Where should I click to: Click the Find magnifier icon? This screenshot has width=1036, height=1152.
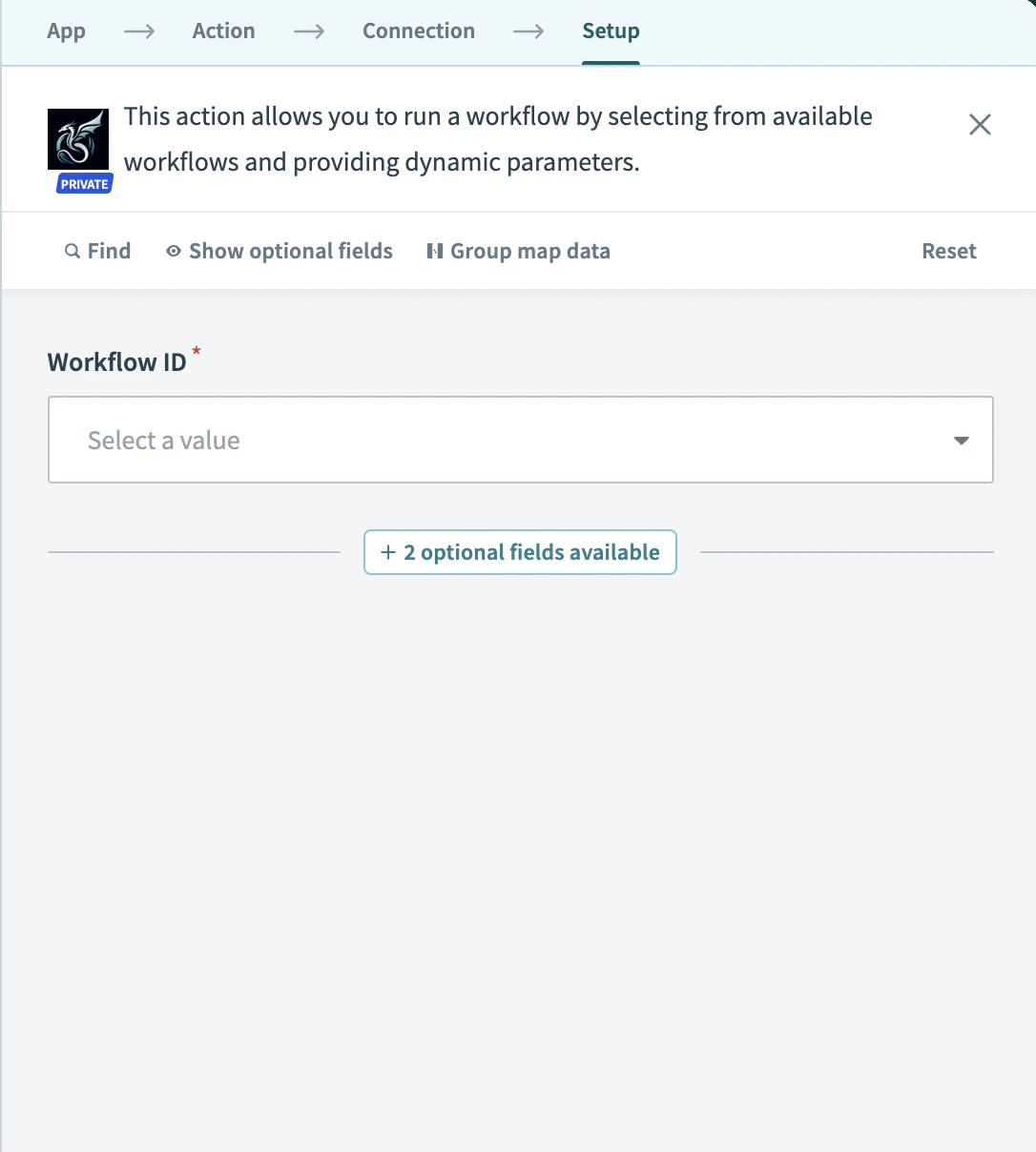point(73,251)
